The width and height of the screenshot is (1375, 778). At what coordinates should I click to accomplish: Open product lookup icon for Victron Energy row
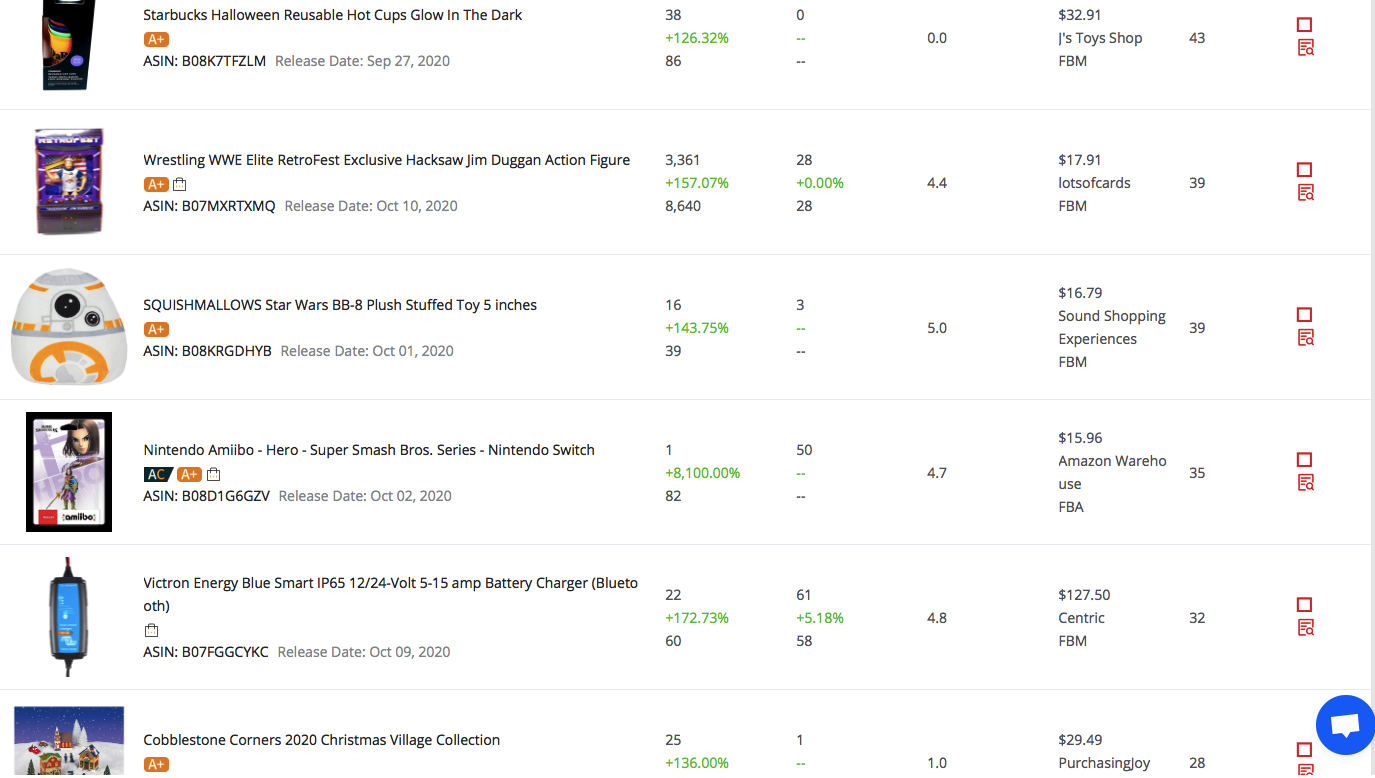click(x=1305, y=628)
